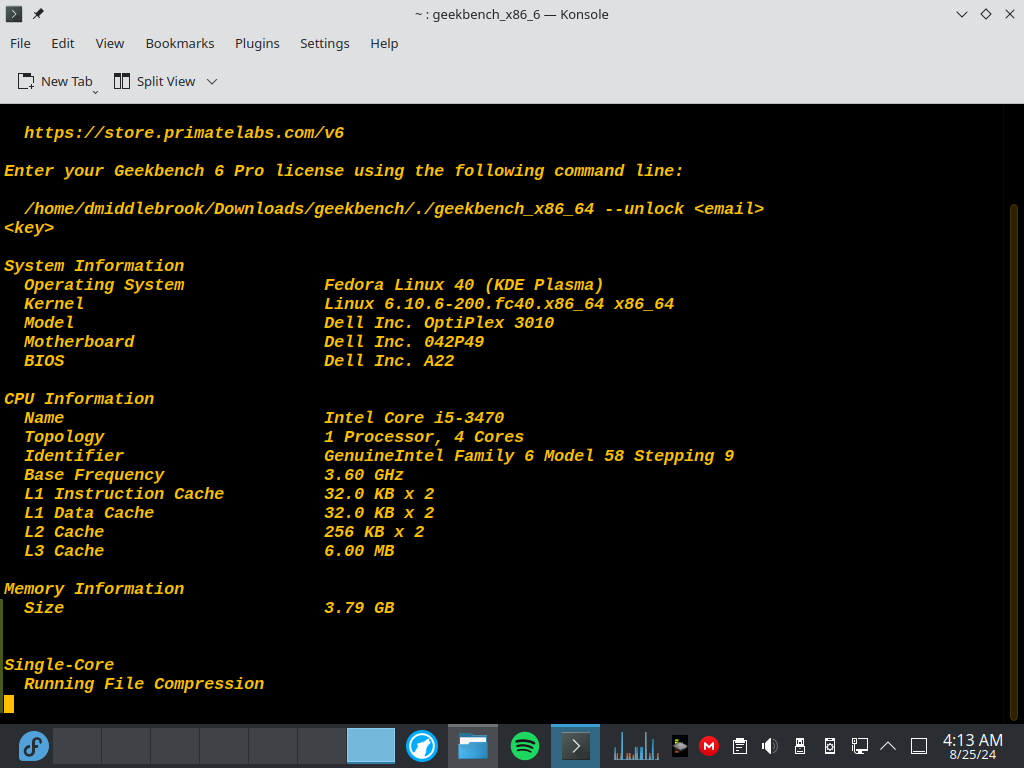Click the disk tray icon beside USB

[829, 746]
